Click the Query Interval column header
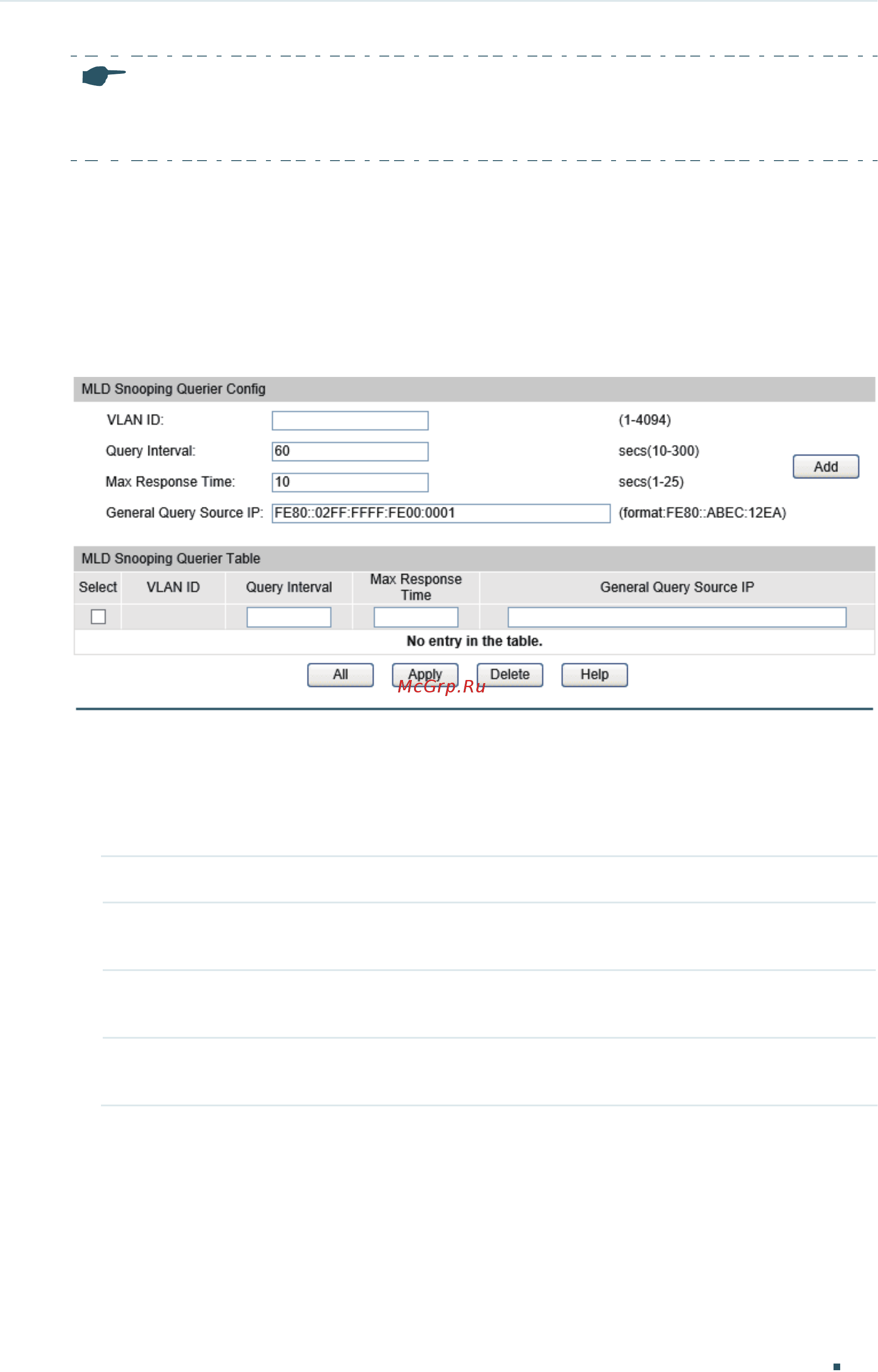The image size is (878, 1372). pyautogui.click(x=289, y=587)
